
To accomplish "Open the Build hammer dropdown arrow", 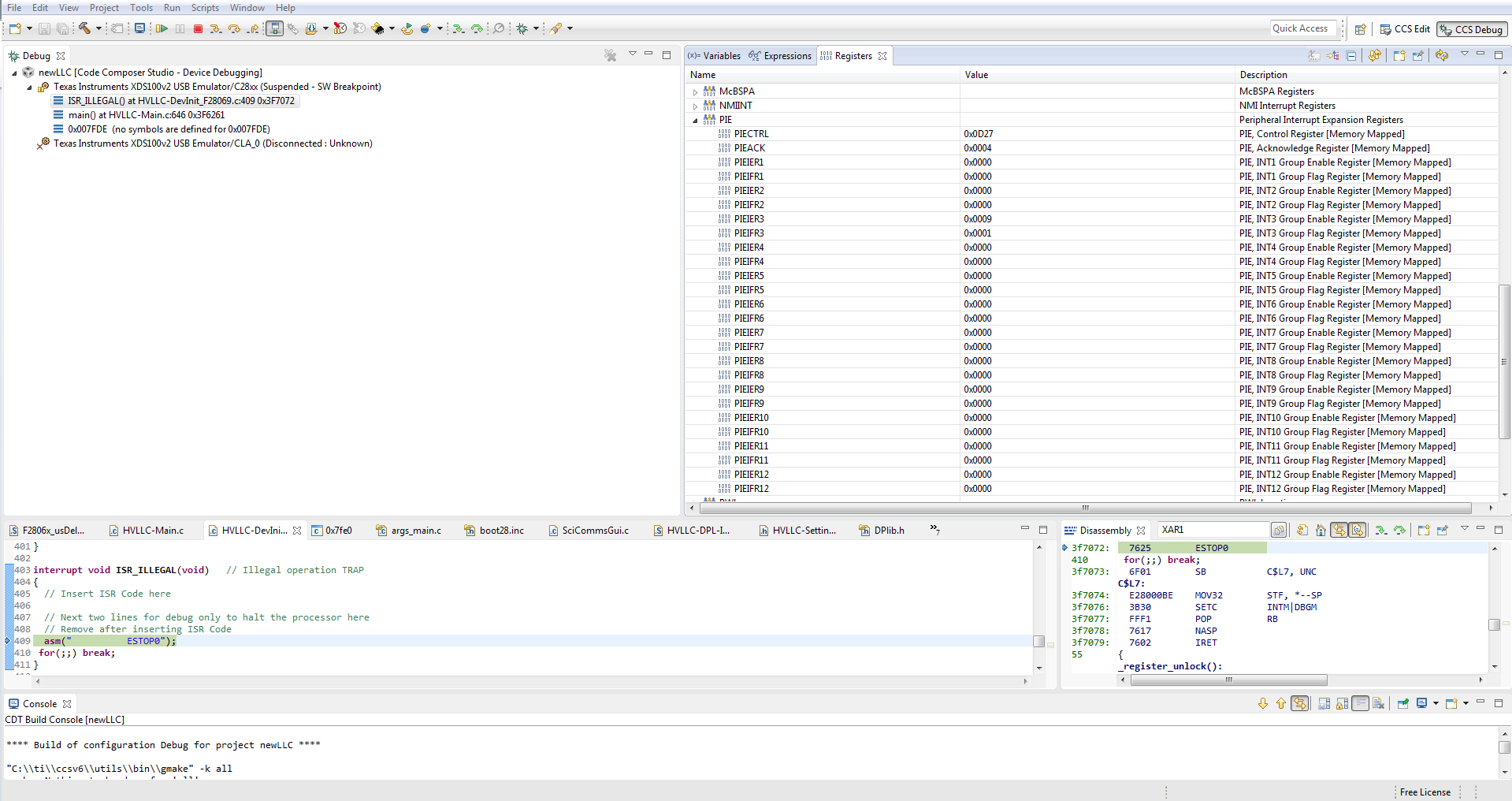I will pyautogui.click(x=98, y=28).
